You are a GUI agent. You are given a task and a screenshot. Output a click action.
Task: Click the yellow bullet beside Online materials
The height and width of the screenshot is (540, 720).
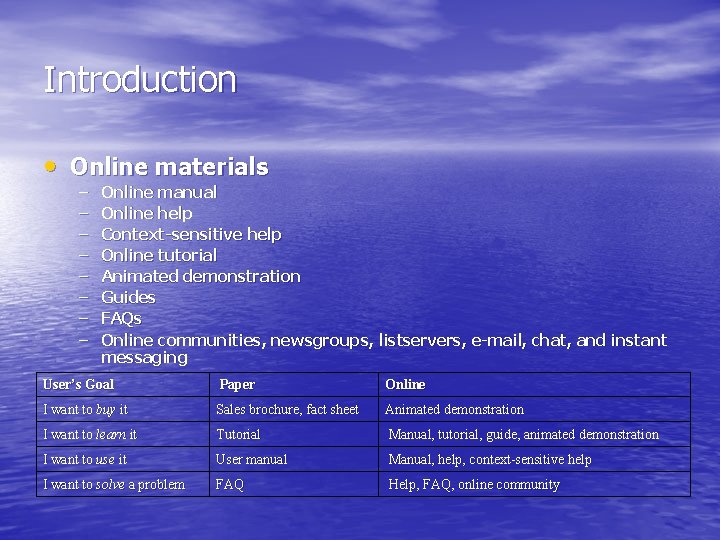(x=51, y=166)
